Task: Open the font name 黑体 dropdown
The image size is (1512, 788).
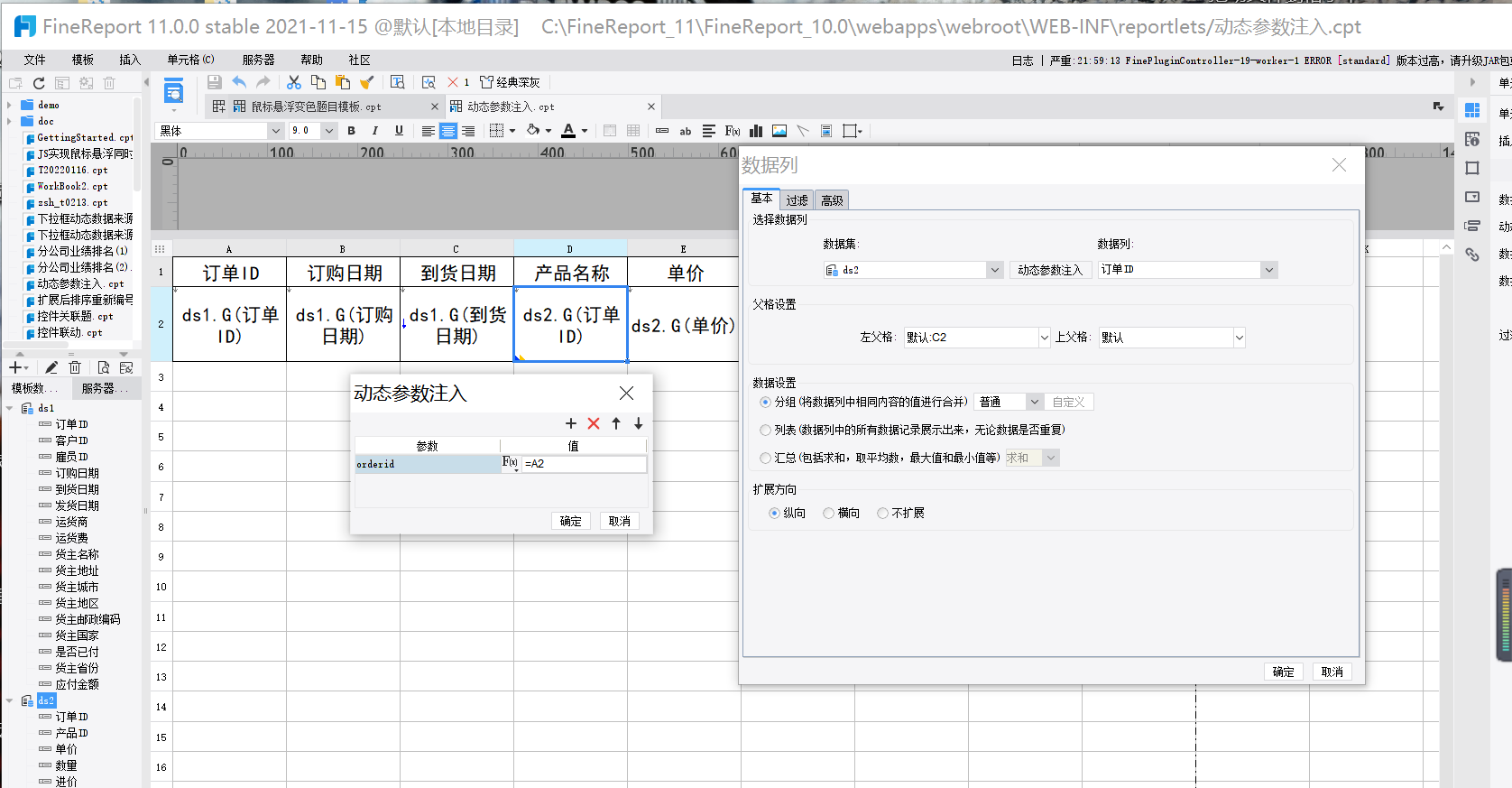Action: click(275, 131)
